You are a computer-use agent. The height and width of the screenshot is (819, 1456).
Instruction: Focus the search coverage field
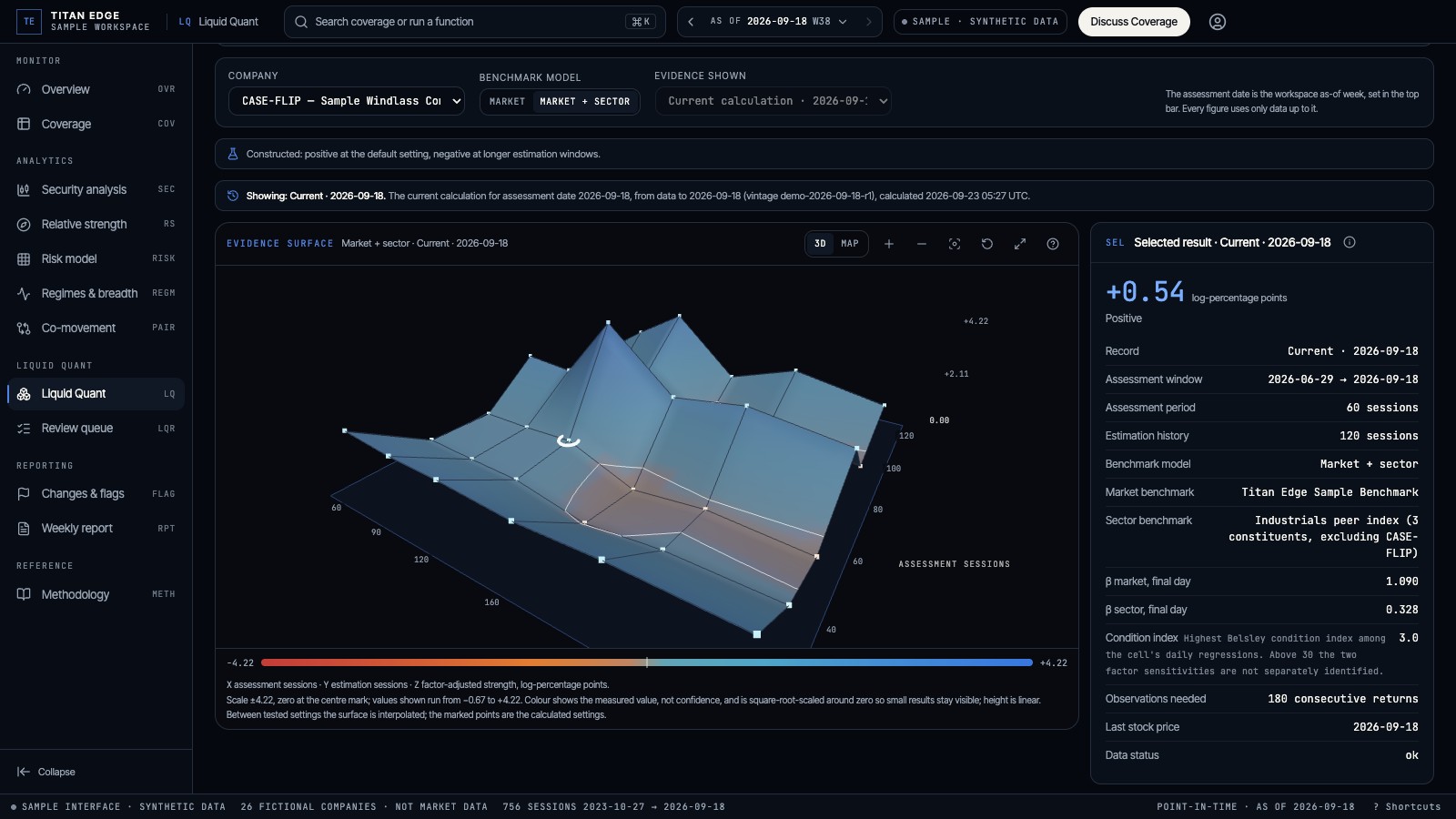pos(475,22)
